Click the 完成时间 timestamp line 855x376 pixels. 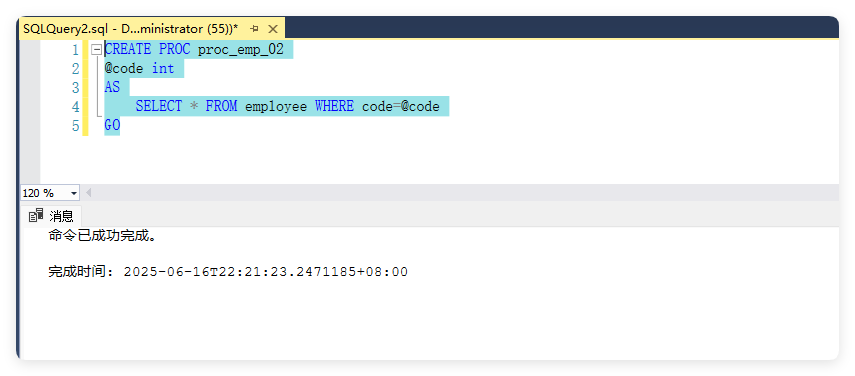[228, 271]
